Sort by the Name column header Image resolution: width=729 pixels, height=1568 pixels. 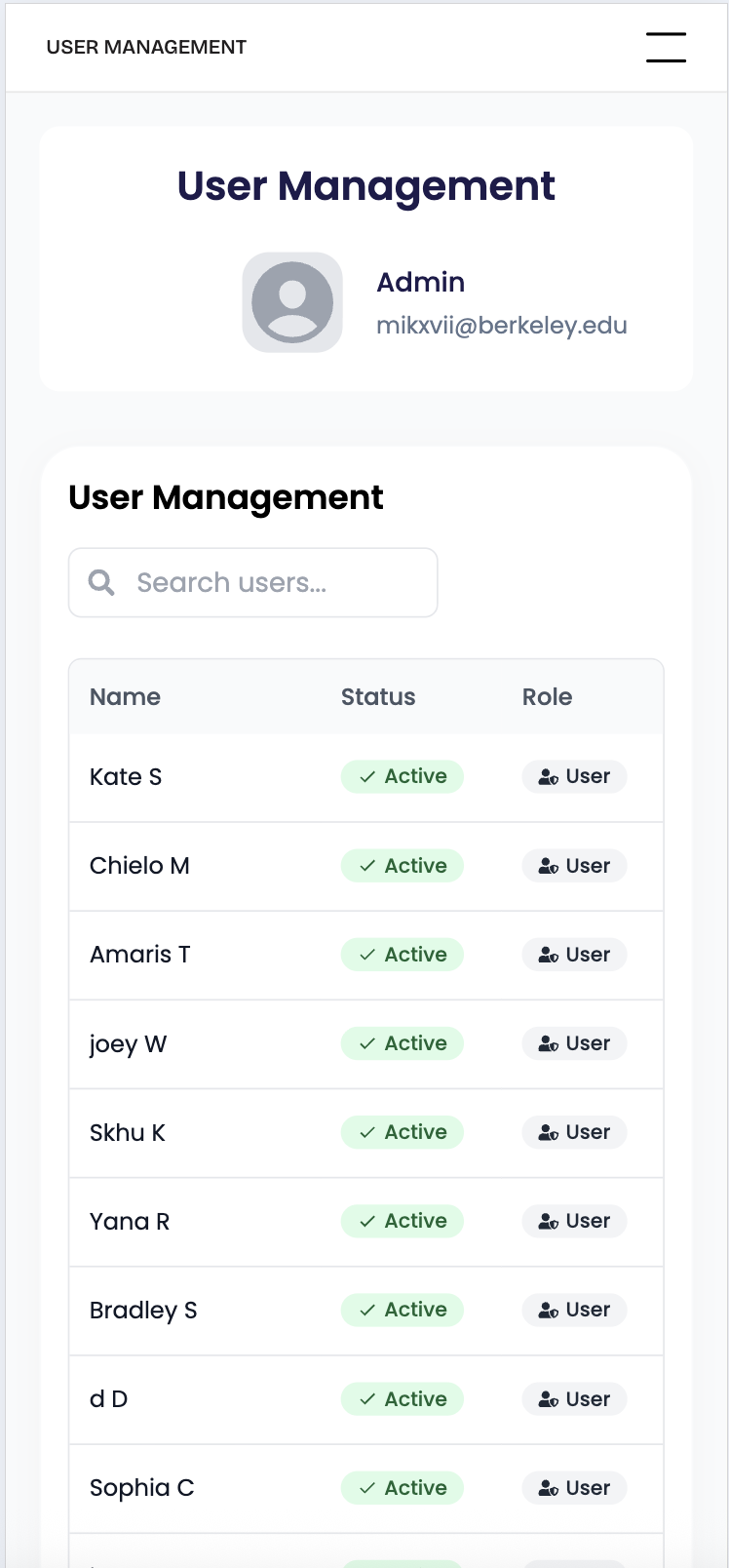pyautogui.click(x=125, y=697)
